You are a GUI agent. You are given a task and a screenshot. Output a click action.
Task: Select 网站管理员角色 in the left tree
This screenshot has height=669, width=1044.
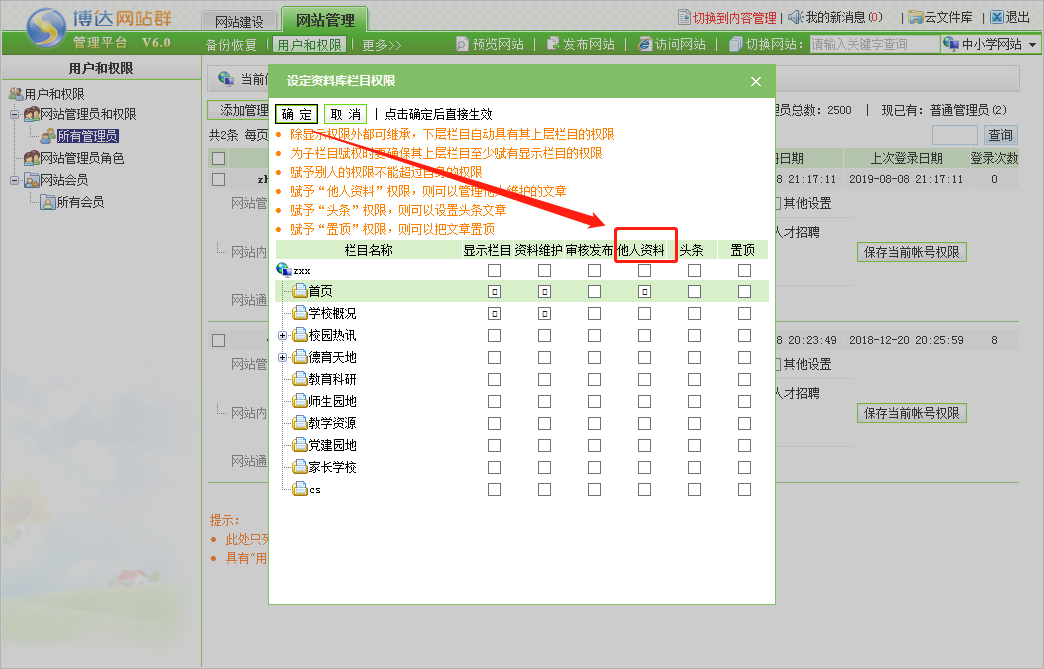point(81,158)
